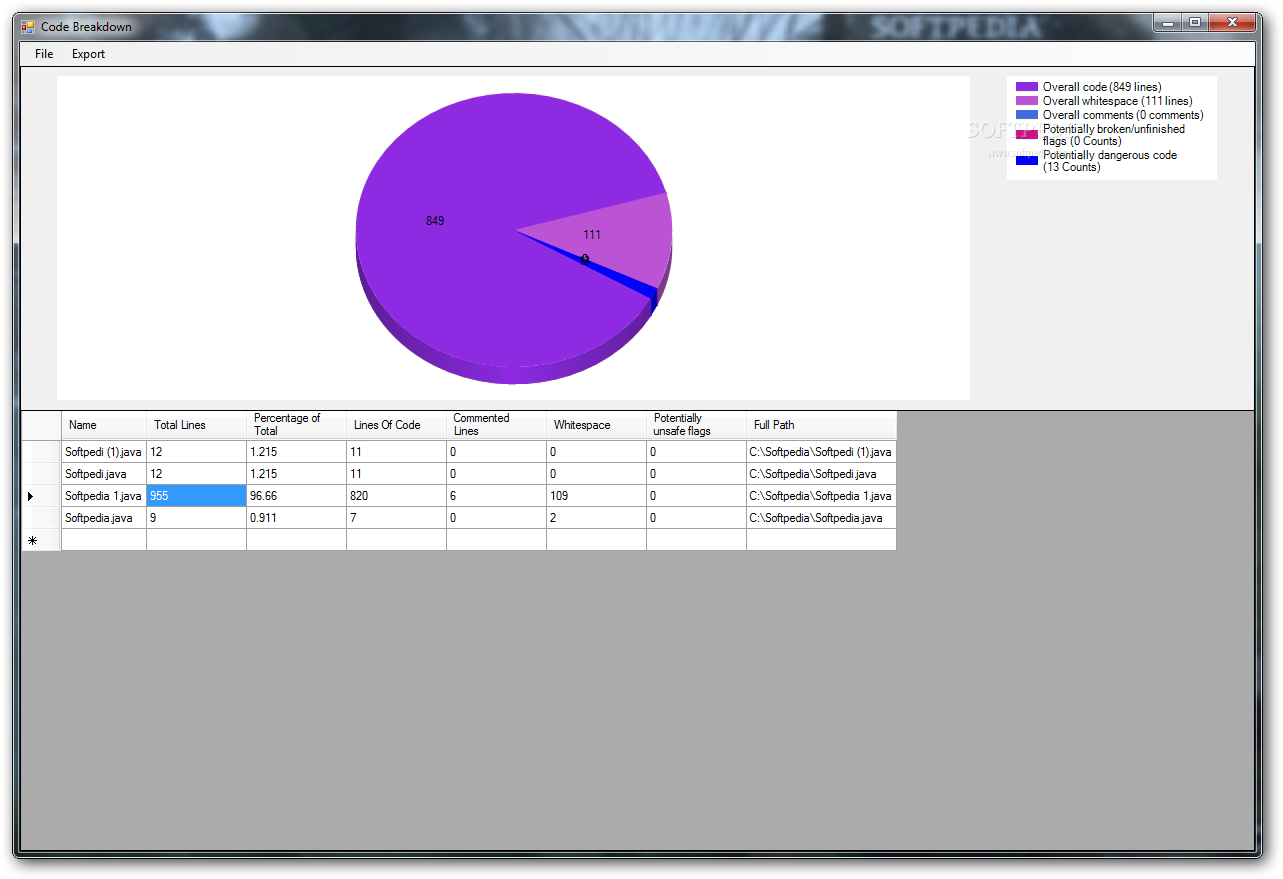Select the new-row asterisk row header
1283x879 pixels.
(41, 540)
